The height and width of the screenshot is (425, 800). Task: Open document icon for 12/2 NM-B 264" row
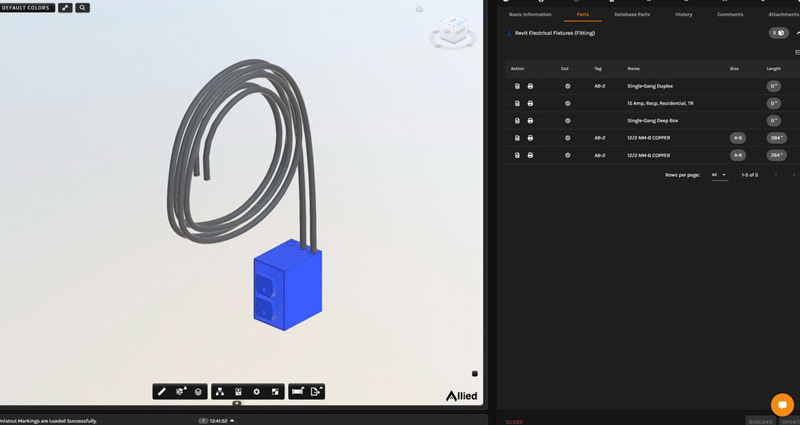pos(517,155)
